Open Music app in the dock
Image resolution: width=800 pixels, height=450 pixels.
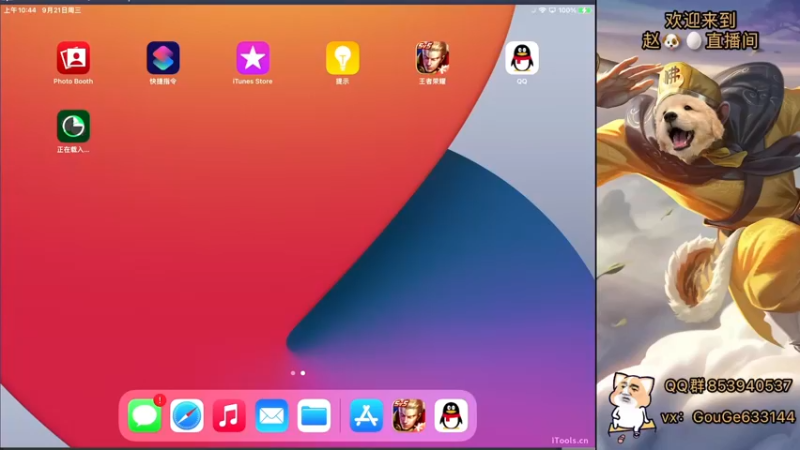point(229,416)
